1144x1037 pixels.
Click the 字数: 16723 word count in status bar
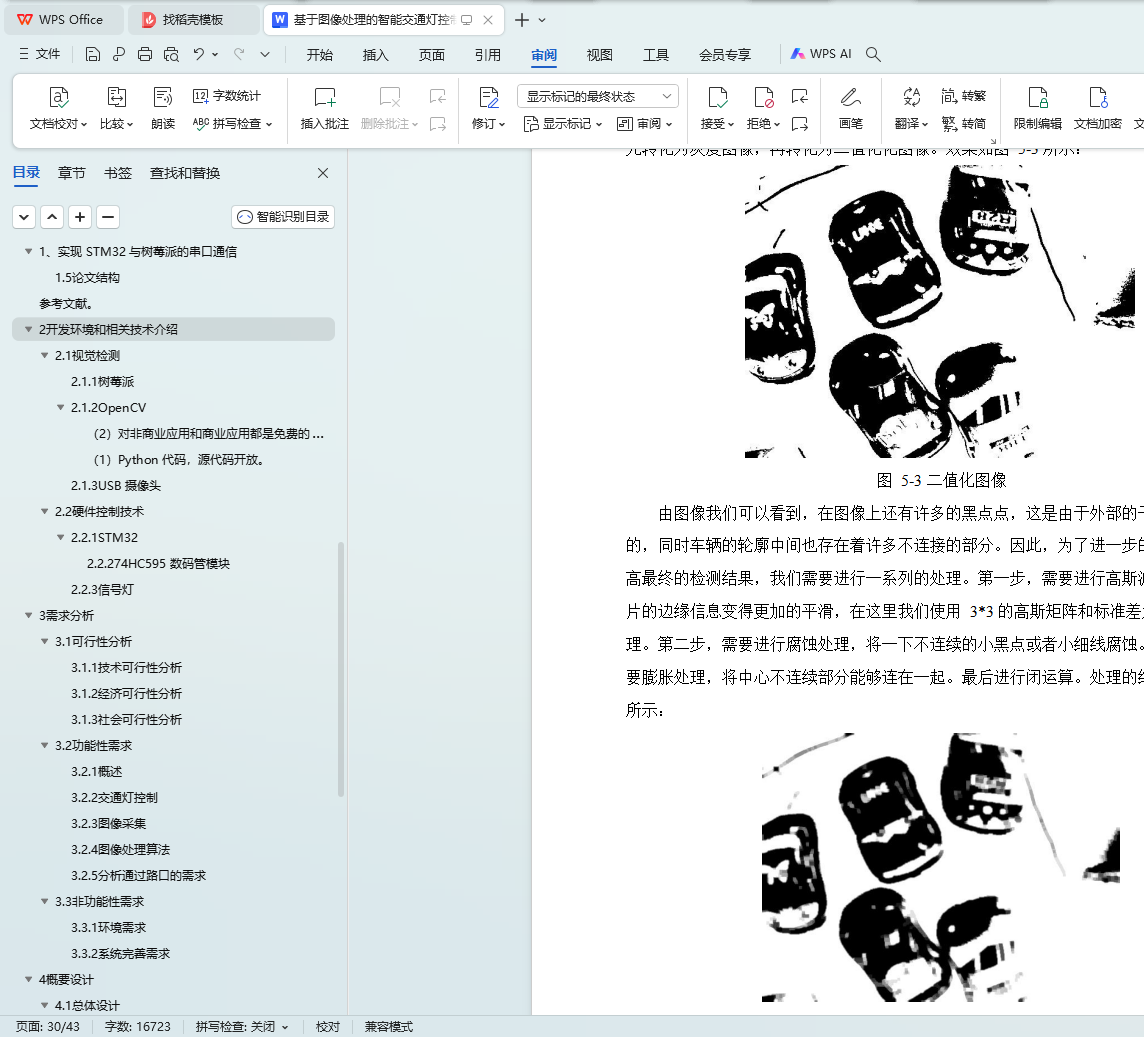click(x=137, y=1027)
